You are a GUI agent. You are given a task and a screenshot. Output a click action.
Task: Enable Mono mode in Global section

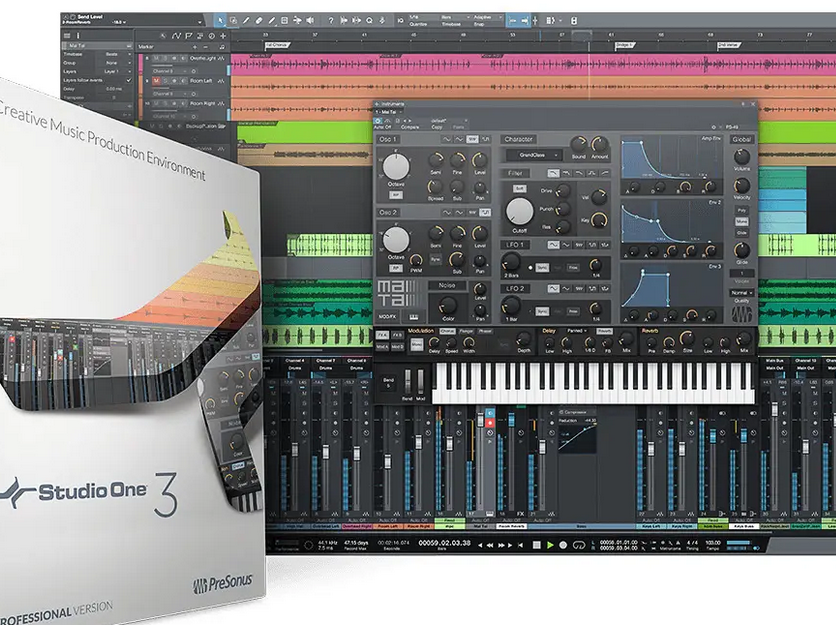coord(742,222)
